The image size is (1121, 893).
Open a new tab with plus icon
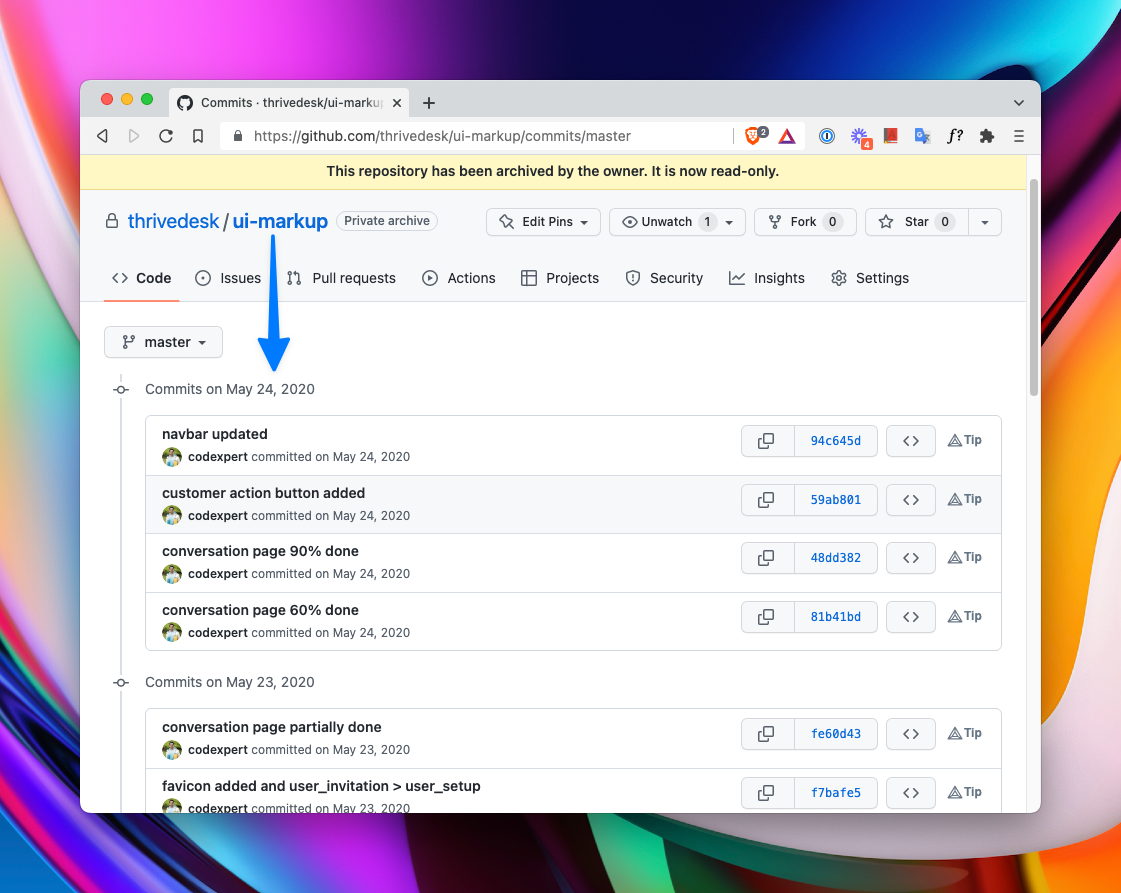429,103
